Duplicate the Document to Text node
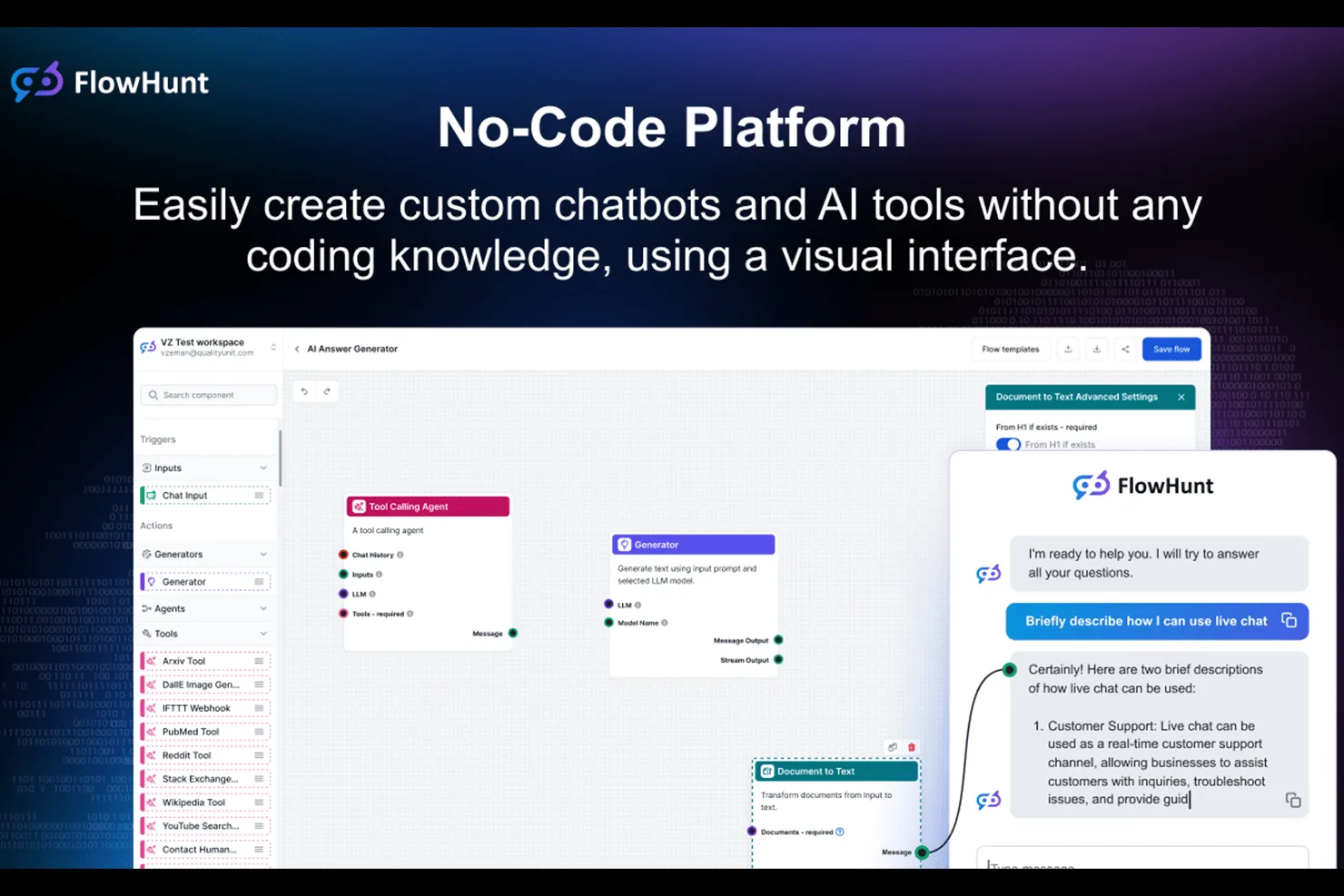The height and width of the screenshot is (896, 1344). click(x=893, y=747)
